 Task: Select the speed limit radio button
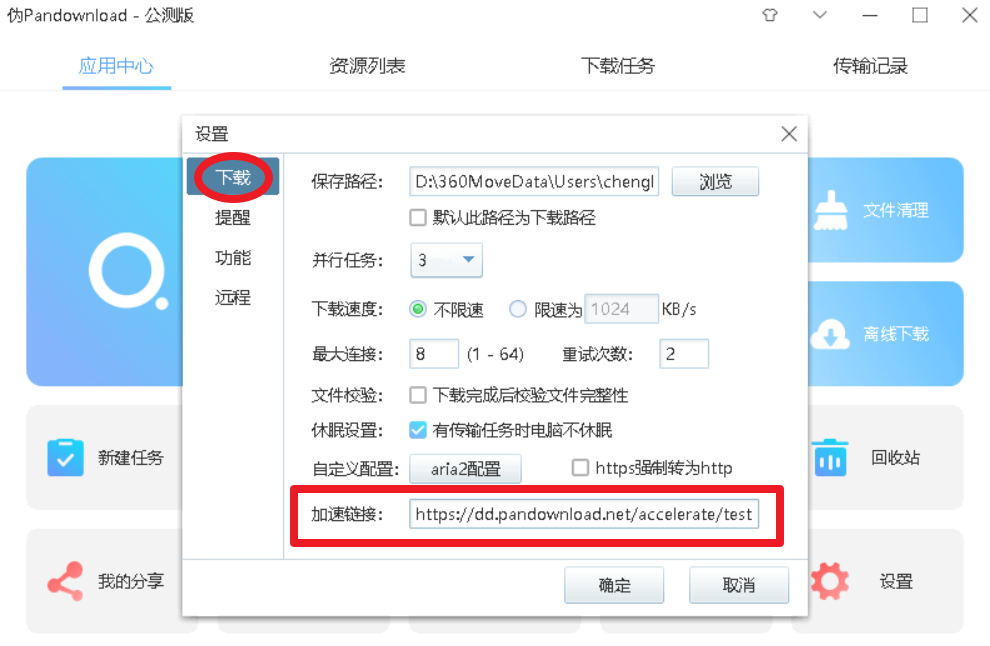pos(518,309)
